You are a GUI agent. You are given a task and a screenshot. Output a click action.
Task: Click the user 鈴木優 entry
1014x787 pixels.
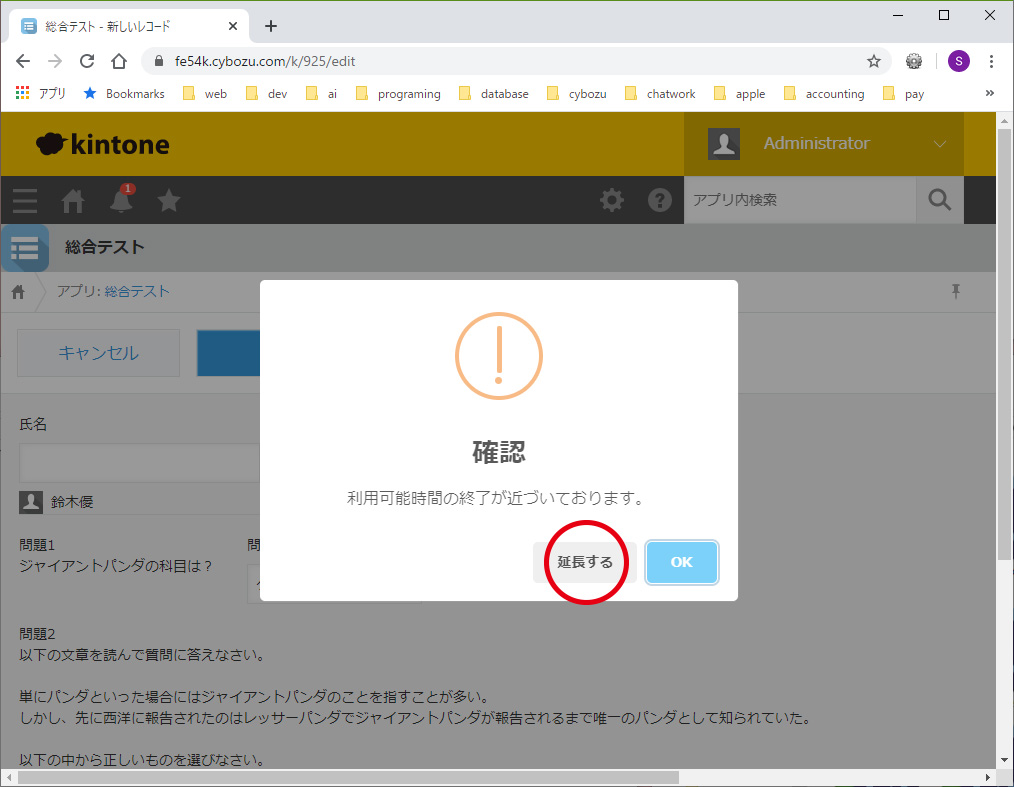click(57, 502)
